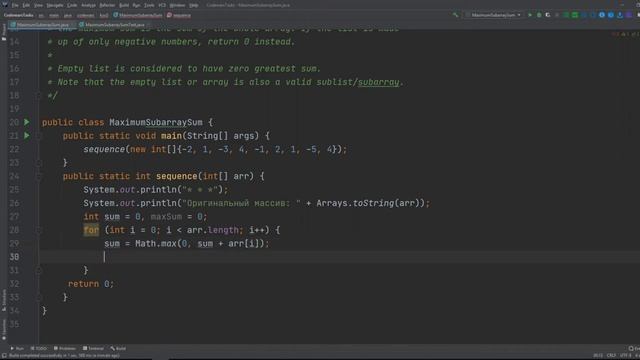Open the run configuration dropdown MaximumSubarraySum

(494, 15)
